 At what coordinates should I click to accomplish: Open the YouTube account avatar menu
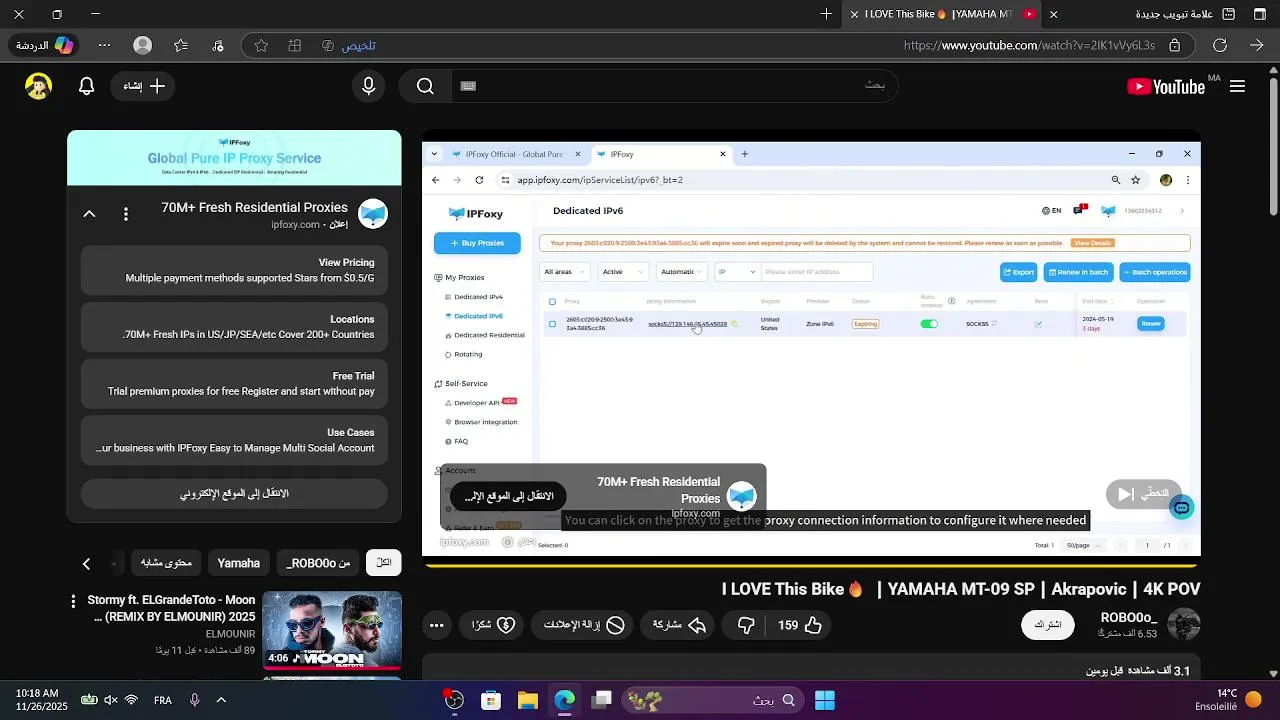pyautogui.click(x=39, y=87)
